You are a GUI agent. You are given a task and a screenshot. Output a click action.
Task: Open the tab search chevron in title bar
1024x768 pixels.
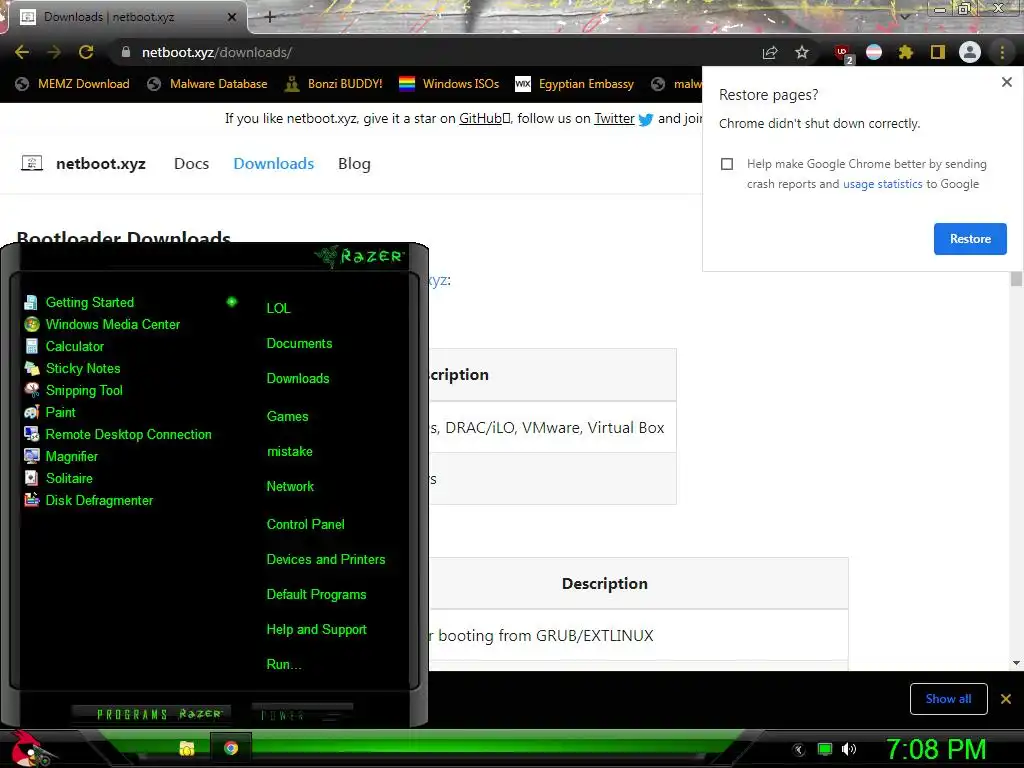(x=904, y=16)
